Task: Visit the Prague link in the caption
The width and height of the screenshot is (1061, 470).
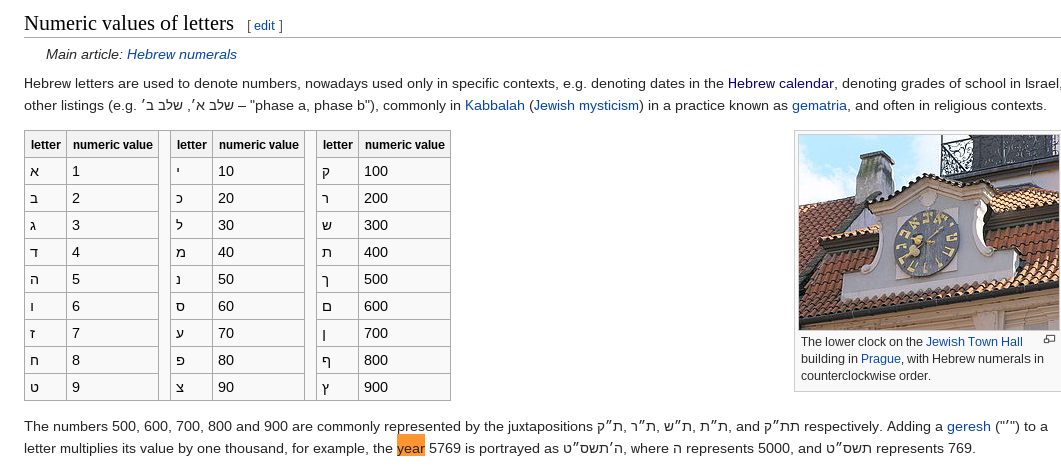Action: (x=881, y=359)
